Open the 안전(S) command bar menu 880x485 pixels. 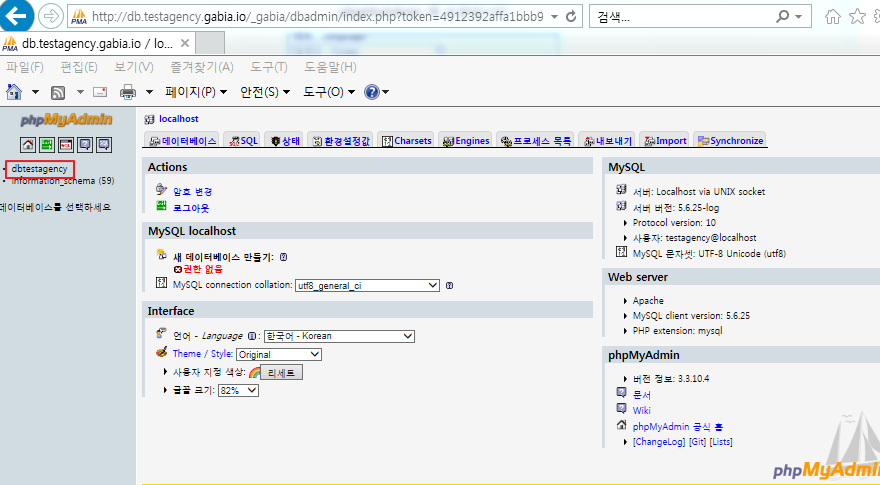tap(265, 91)
